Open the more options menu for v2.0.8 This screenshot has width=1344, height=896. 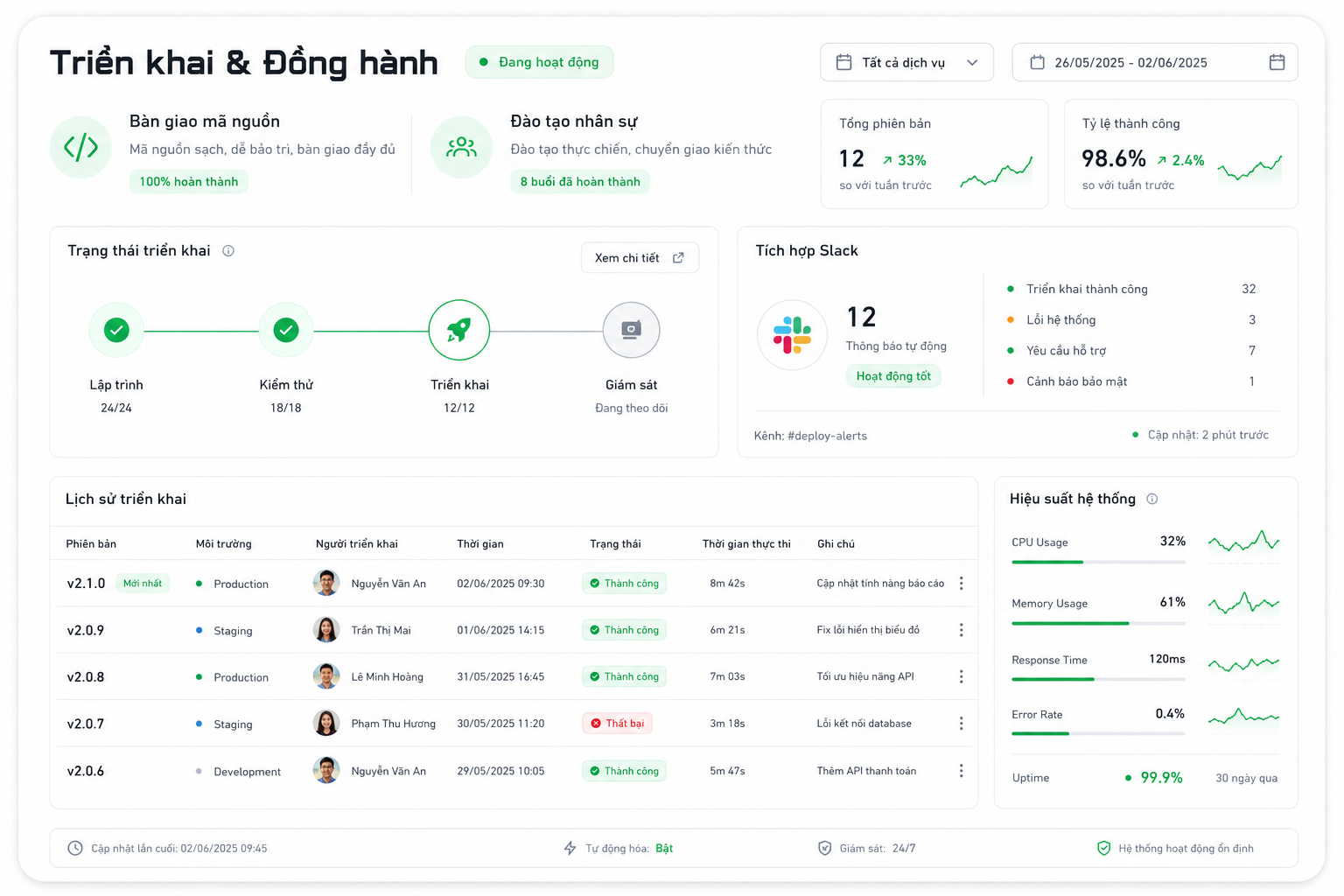pyautogui.click(x=961, y=676)
